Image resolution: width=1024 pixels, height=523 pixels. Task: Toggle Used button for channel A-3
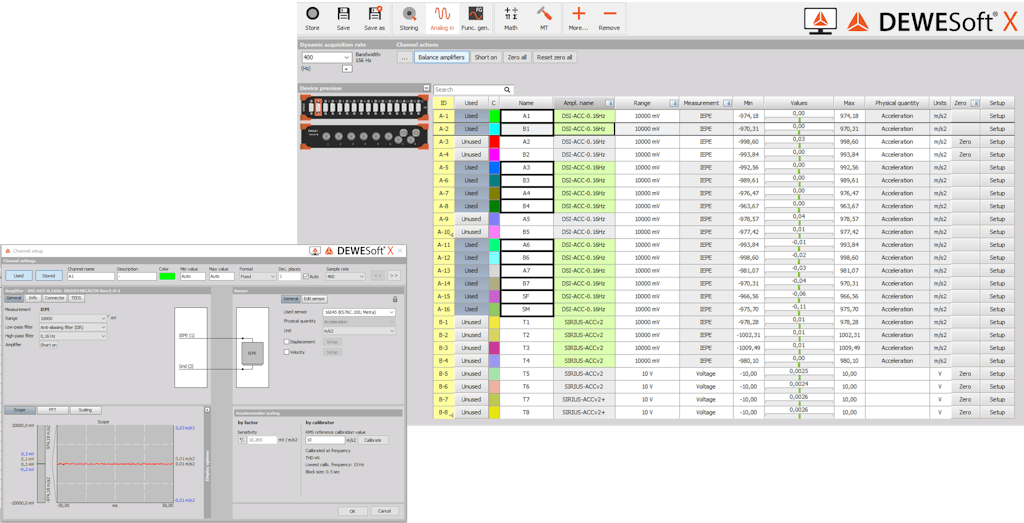[471, 142]
